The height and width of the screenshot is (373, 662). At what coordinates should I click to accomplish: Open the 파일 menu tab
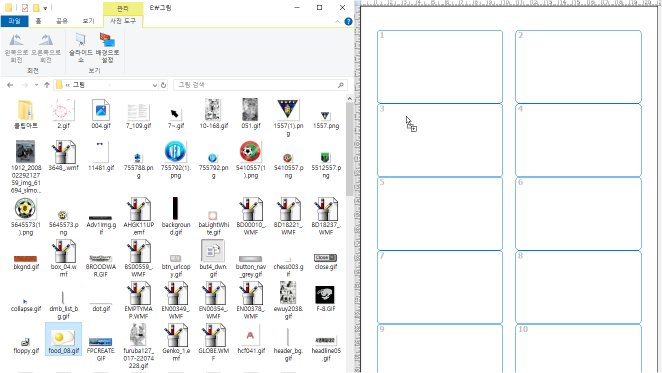coord(14,21)
